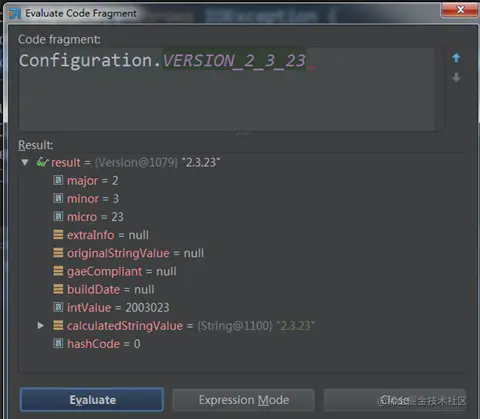Viewport: 480px width, 419px height.
Task: Click the Code fragment label
Action: (59, 39)
